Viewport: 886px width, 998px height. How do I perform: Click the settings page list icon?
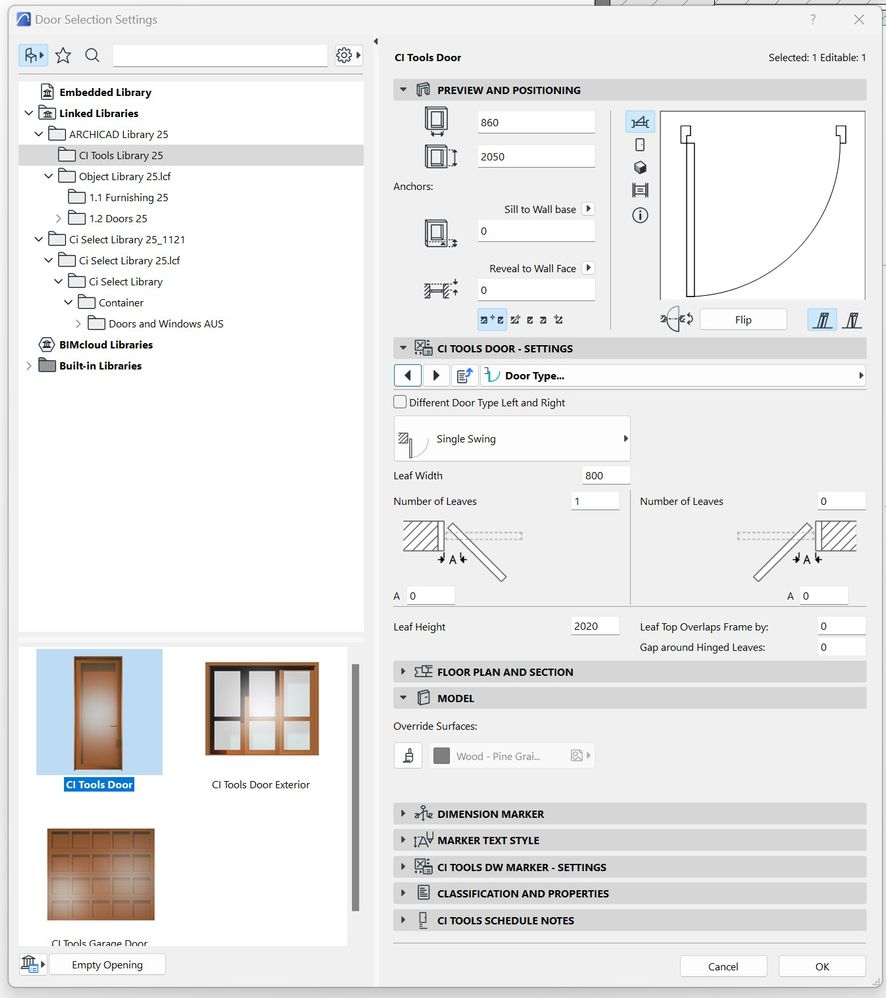465,376
